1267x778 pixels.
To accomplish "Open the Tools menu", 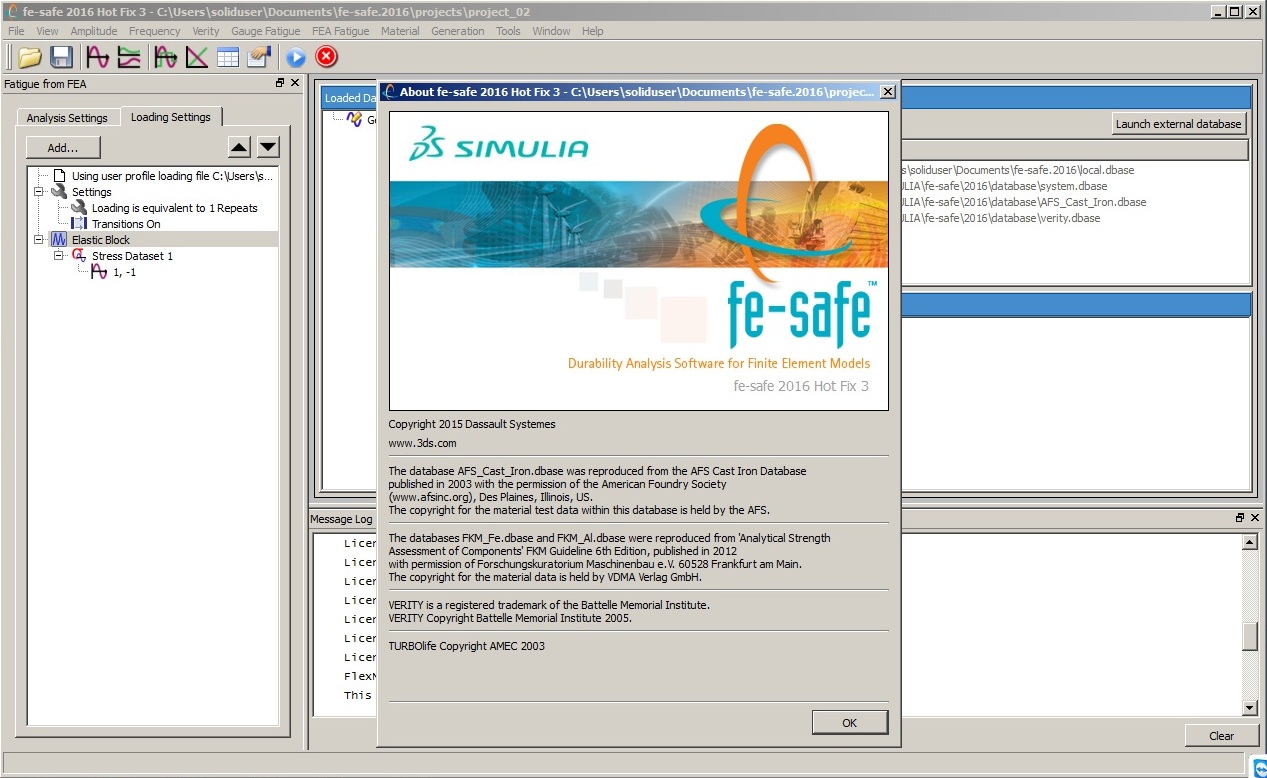I will coord(508,31).
